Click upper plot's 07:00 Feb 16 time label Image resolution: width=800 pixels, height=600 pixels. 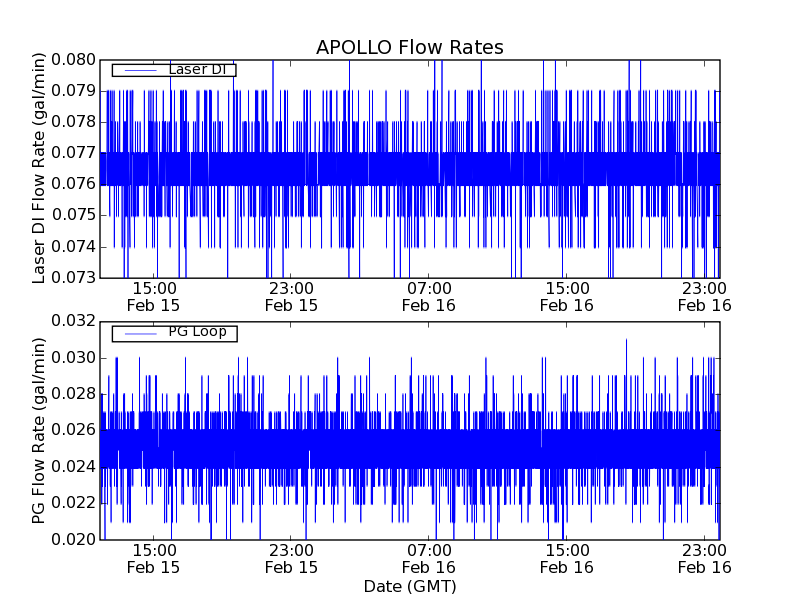click(429, 297)
